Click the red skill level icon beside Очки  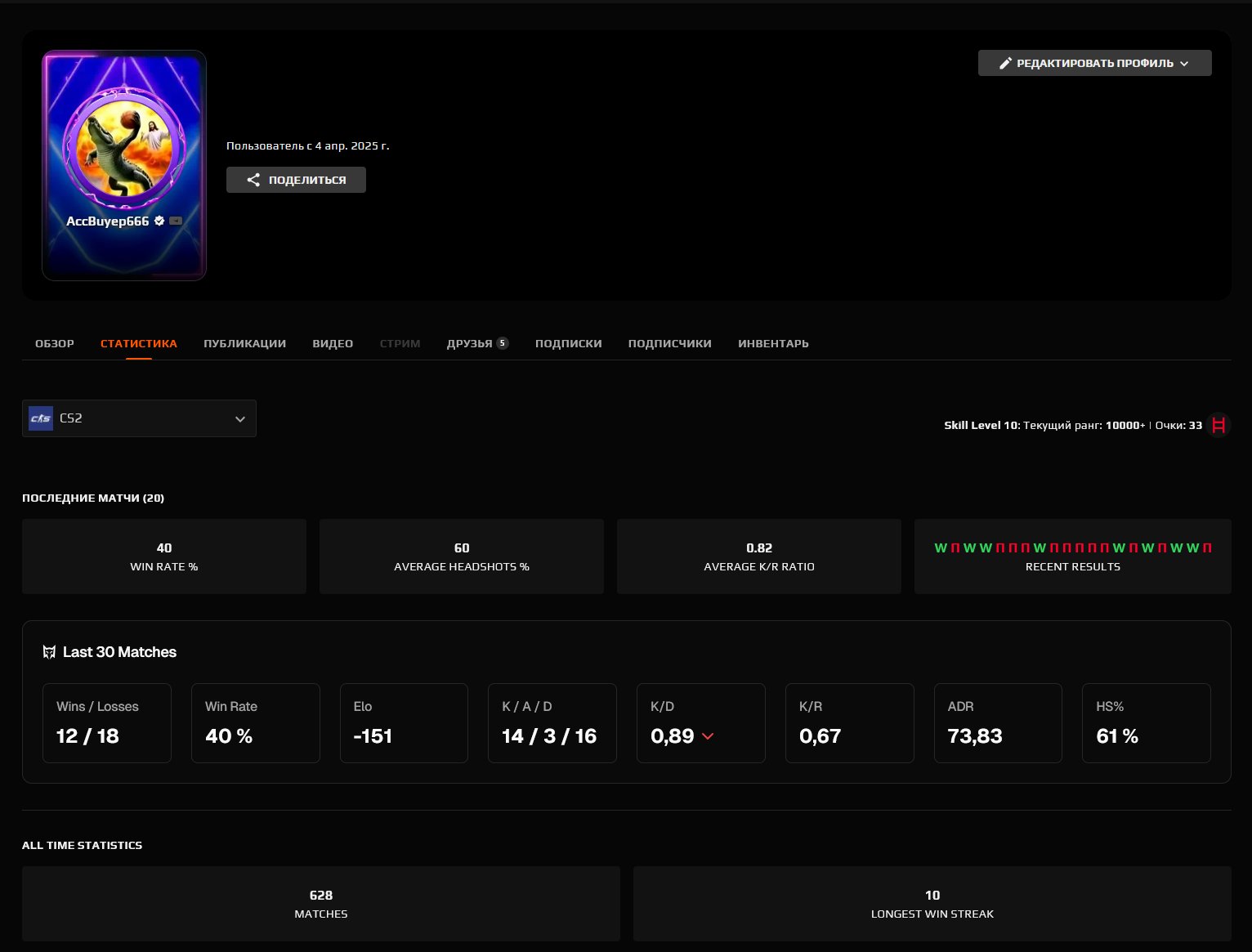pos(1218,425)
